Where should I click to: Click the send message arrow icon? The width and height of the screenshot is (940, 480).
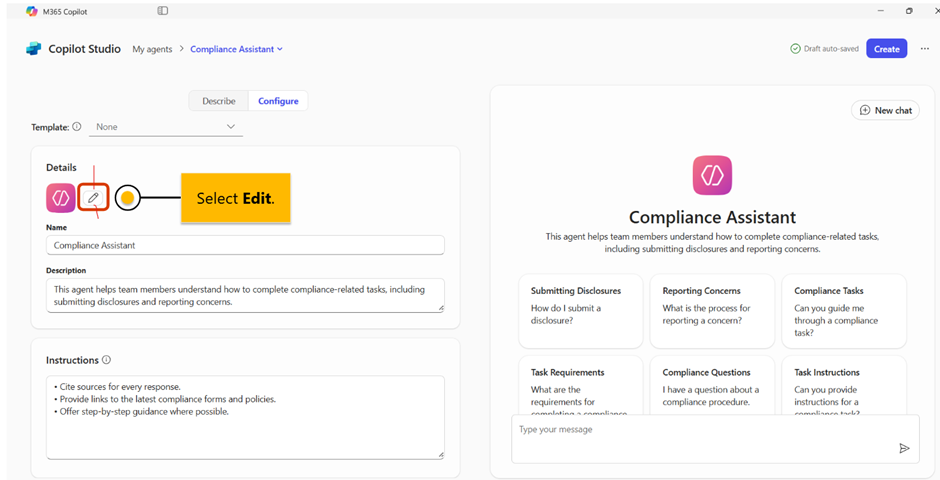(x=905, y=448)
